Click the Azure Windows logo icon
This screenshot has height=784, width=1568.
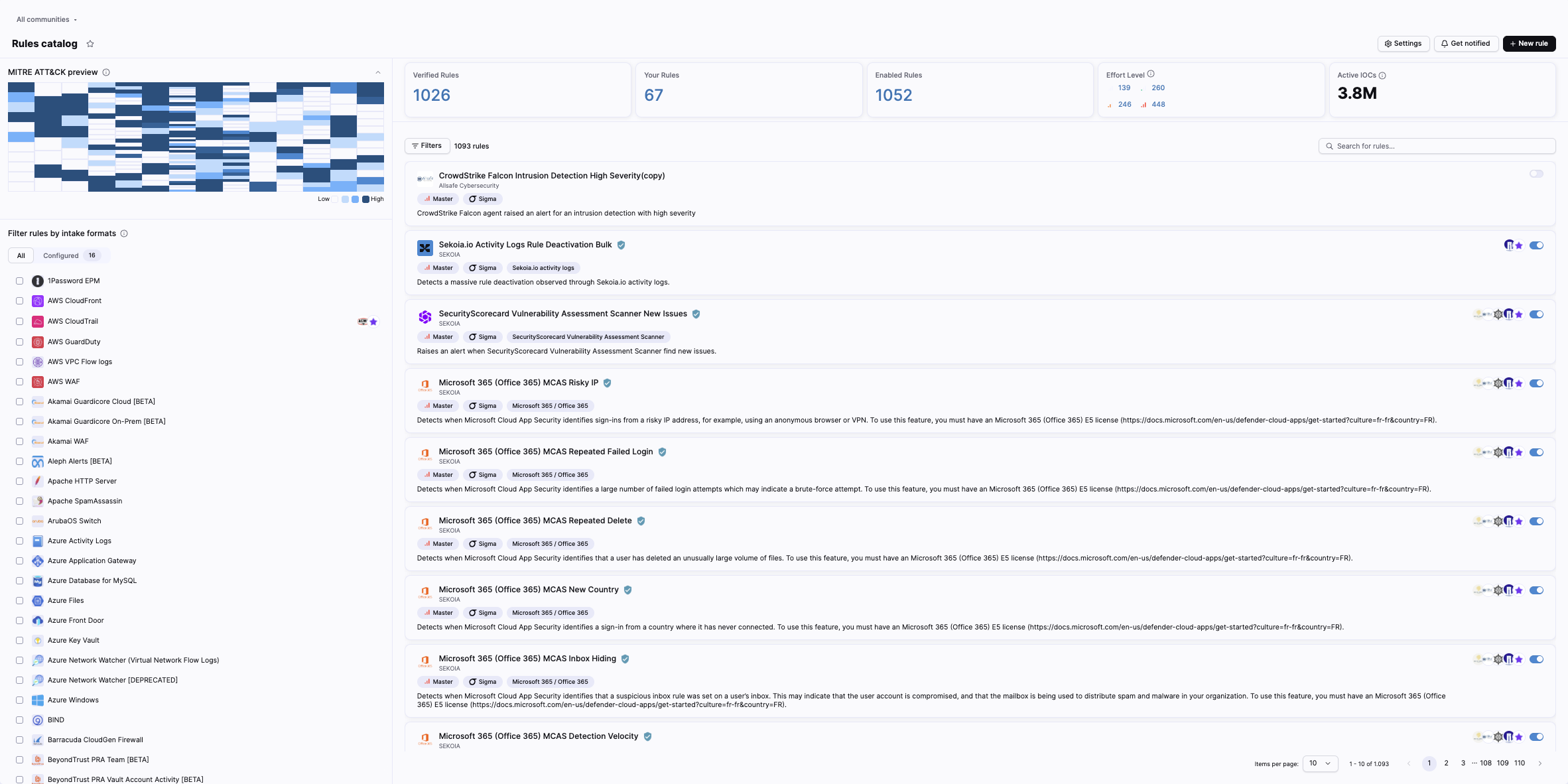tap(38, 700)
